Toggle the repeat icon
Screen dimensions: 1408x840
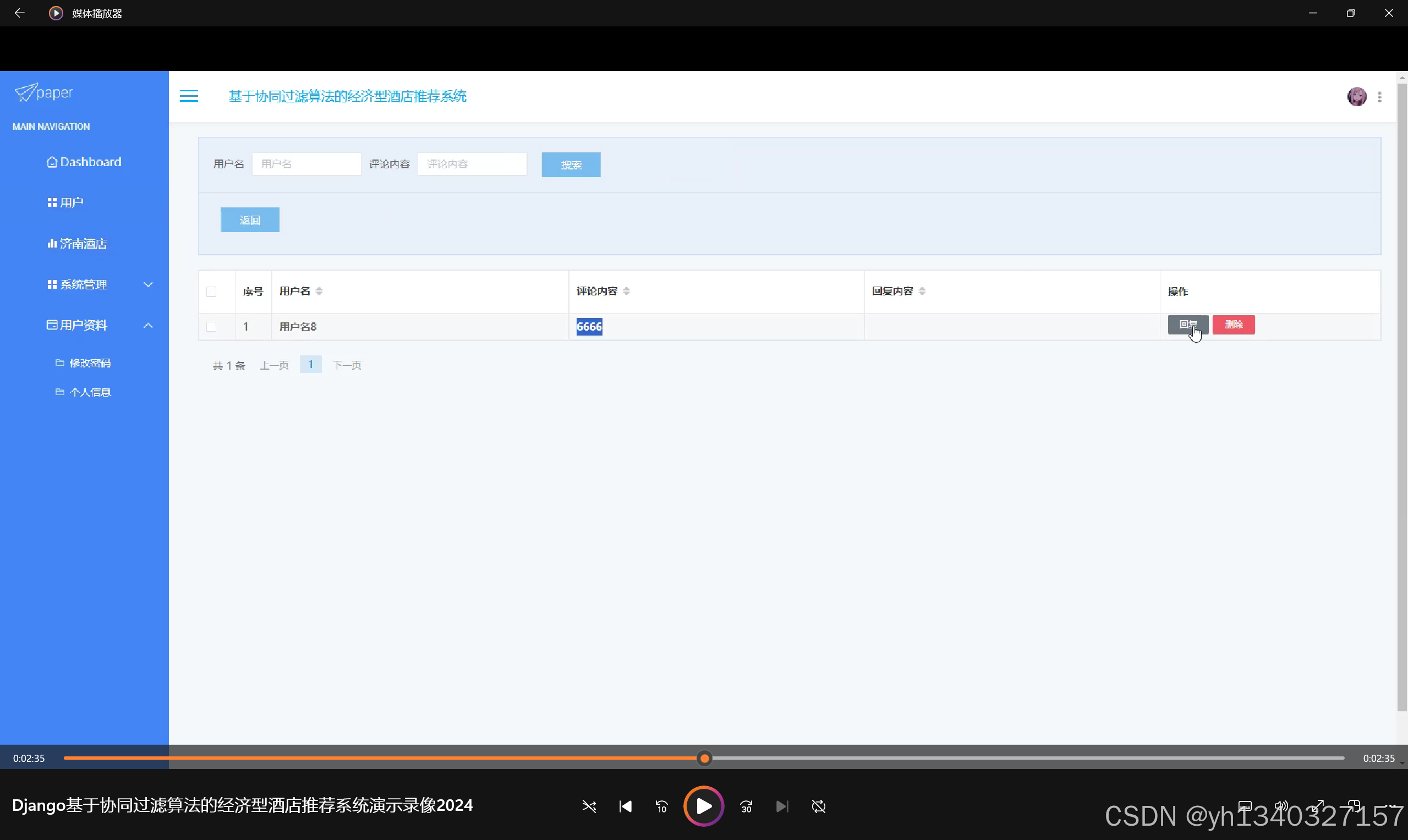click(818, 806)
